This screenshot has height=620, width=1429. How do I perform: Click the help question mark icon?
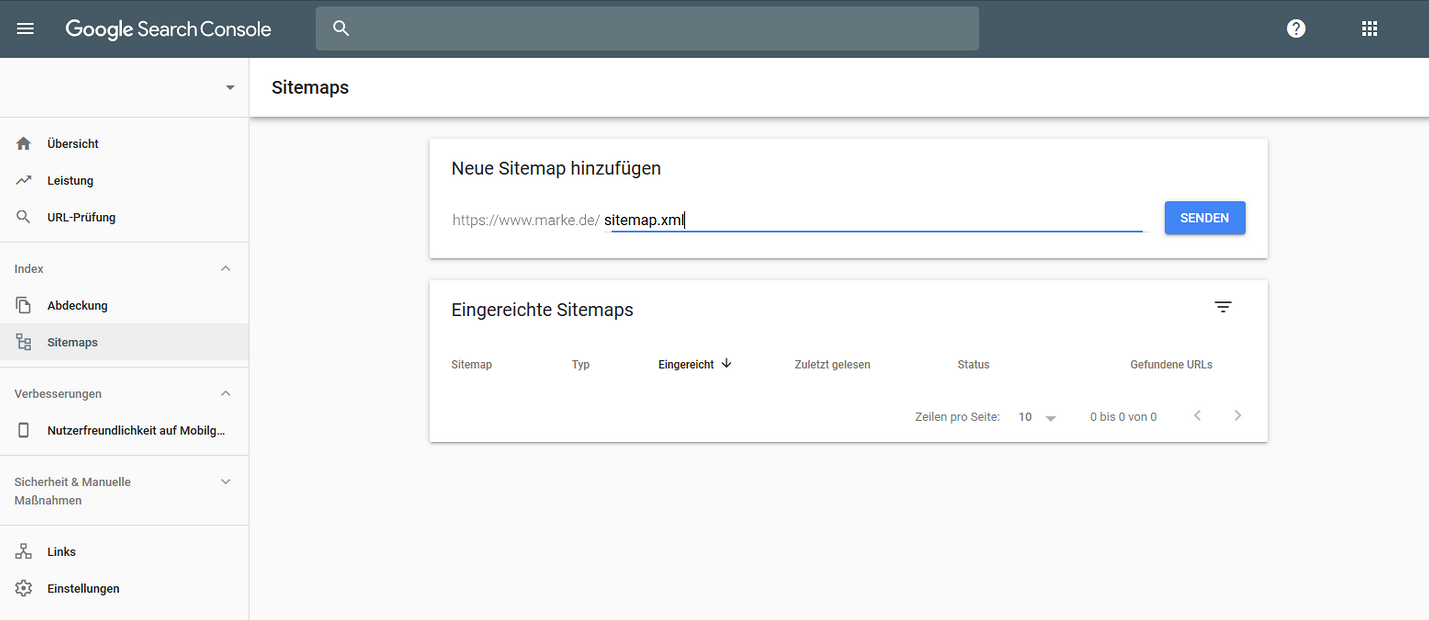click(x=1296, y=29)
